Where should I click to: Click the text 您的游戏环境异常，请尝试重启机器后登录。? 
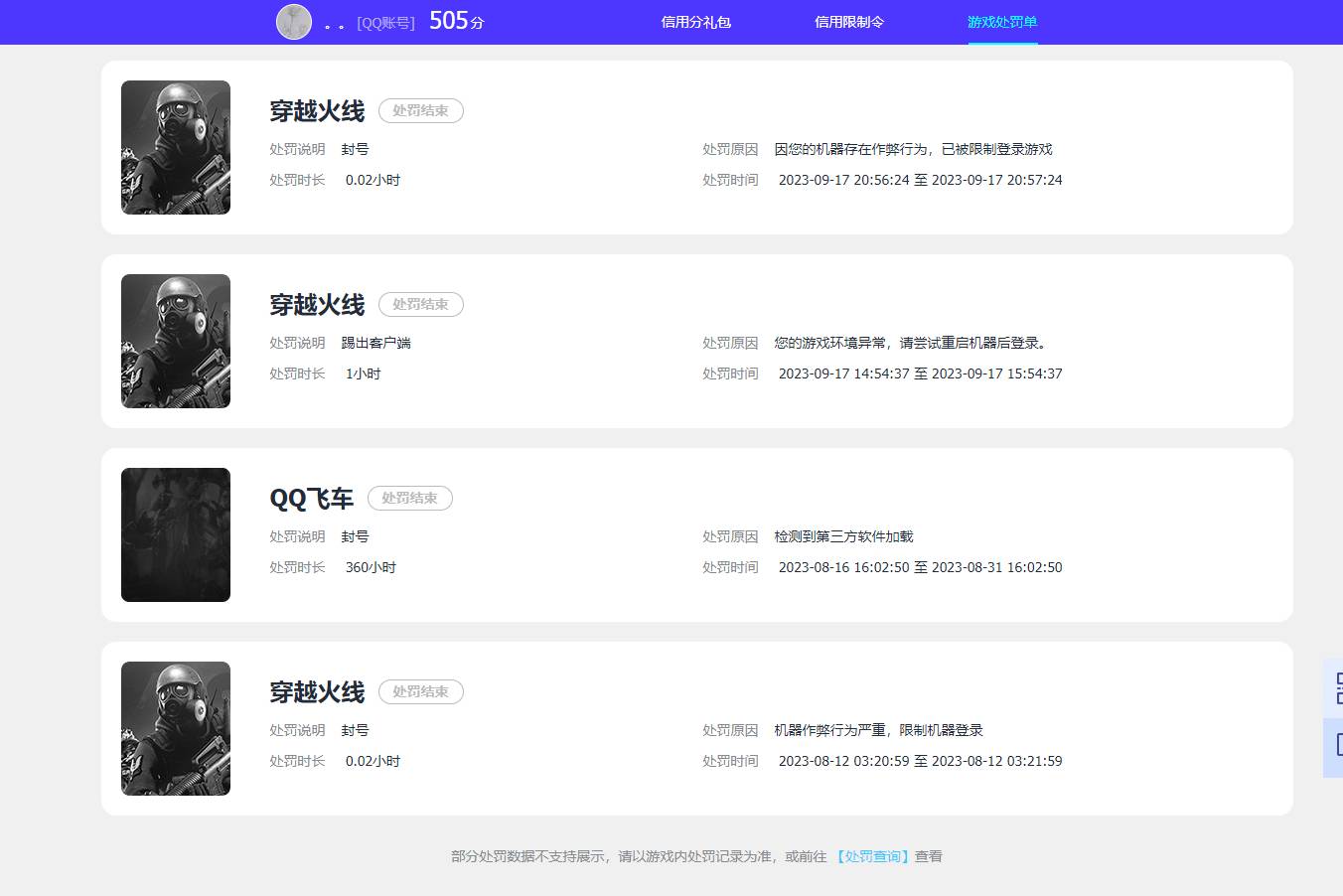[x=913, y=343]
